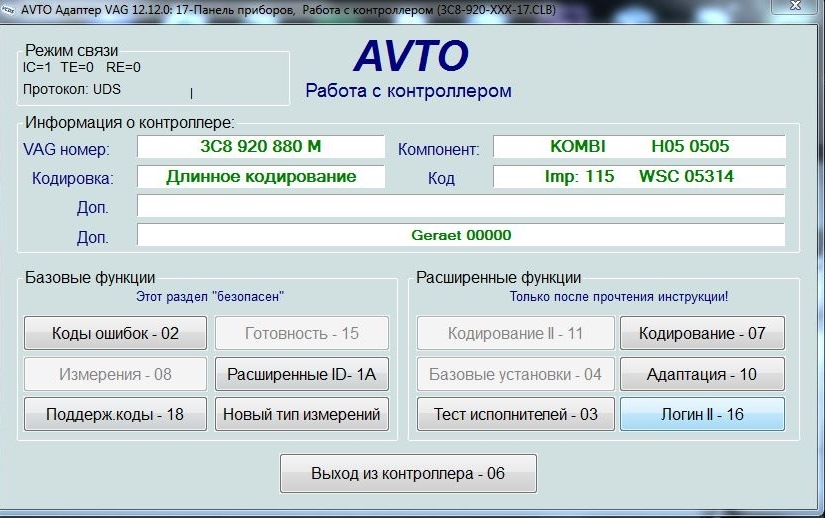Click the Компонент: label
Viewport: 825px width, 518px height.
(439, 149)
